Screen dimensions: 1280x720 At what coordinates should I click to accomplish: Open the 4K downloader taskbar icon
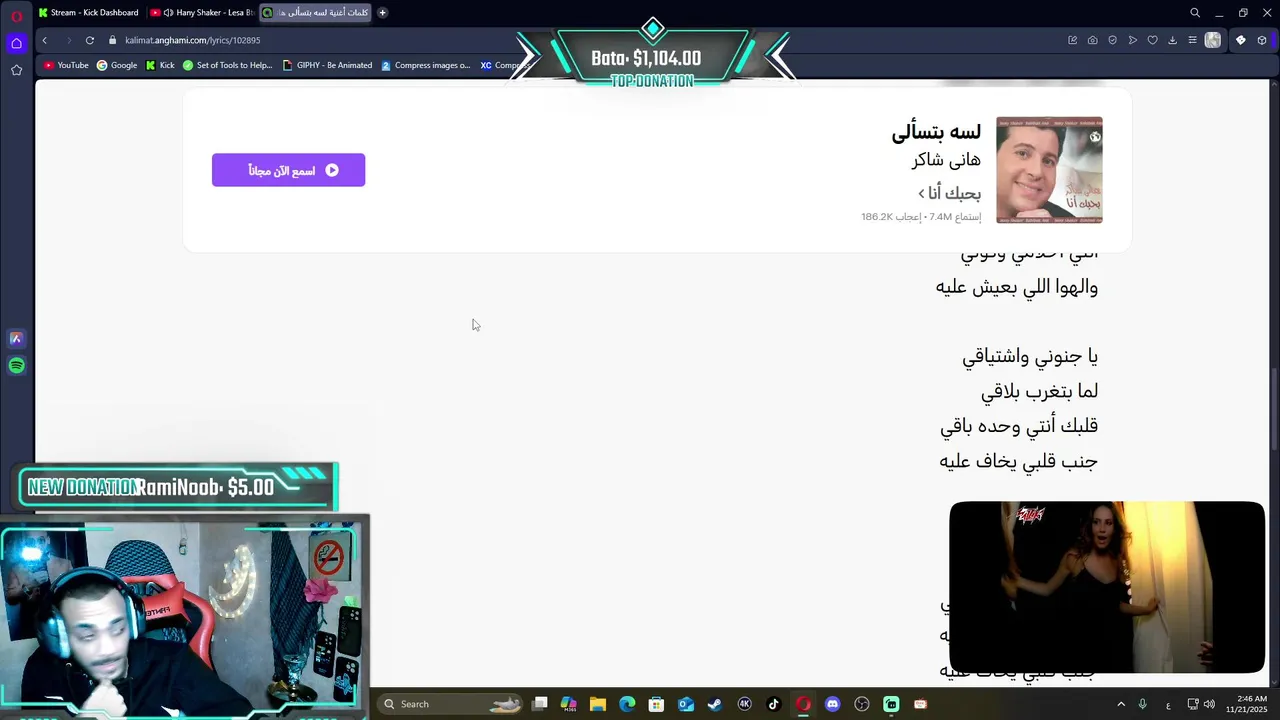[x=744, y=704]
